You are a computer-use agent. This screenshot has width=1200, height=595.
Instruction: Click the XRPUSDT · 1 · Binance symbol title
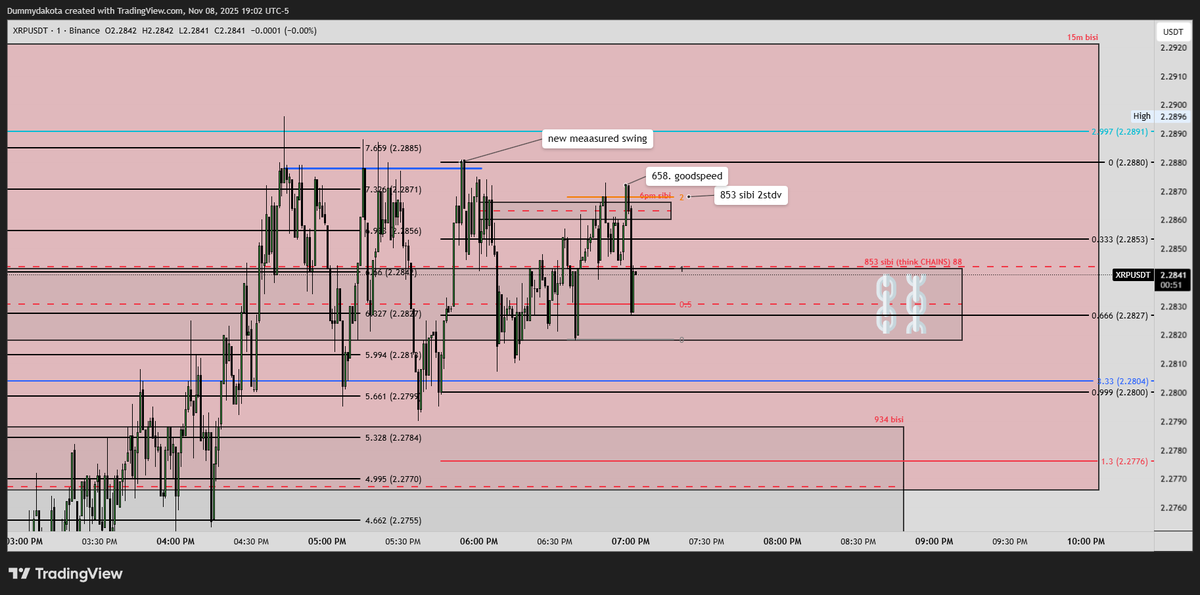[55, 31]
